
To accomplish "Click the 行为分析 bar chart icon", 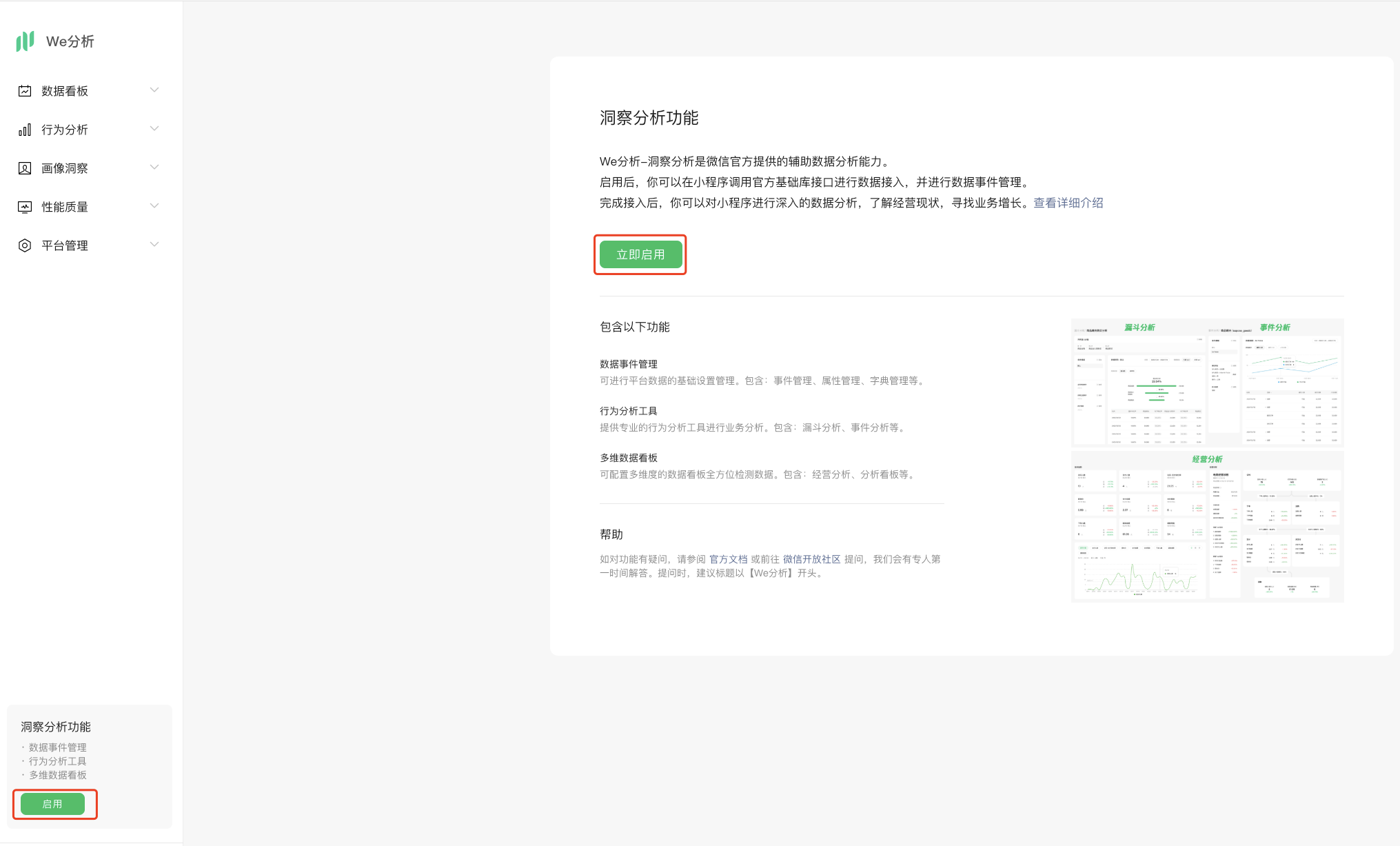I will [x=25, y=130].
